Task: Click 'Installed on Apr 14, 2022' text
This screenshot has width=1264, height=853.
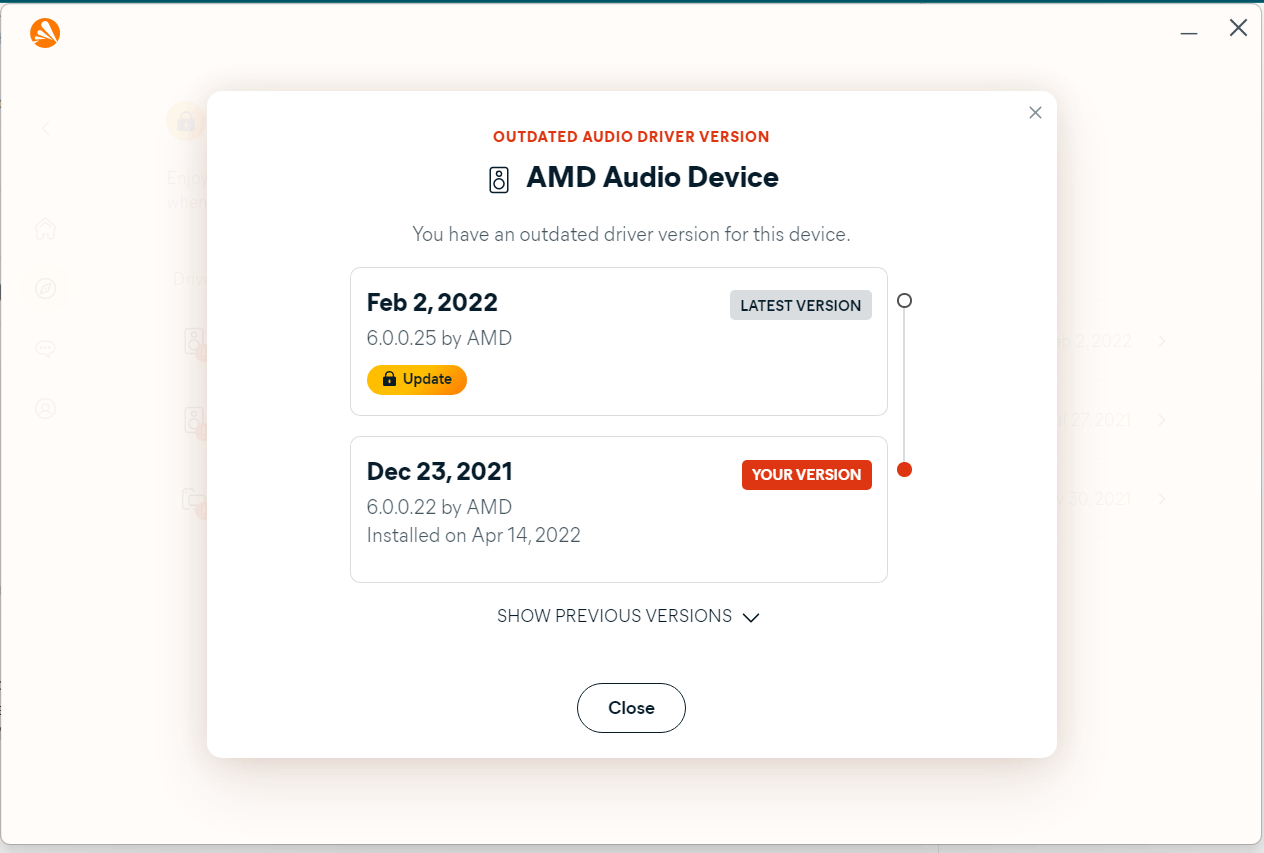Action: pyautogui.click(x=474, y=535)
